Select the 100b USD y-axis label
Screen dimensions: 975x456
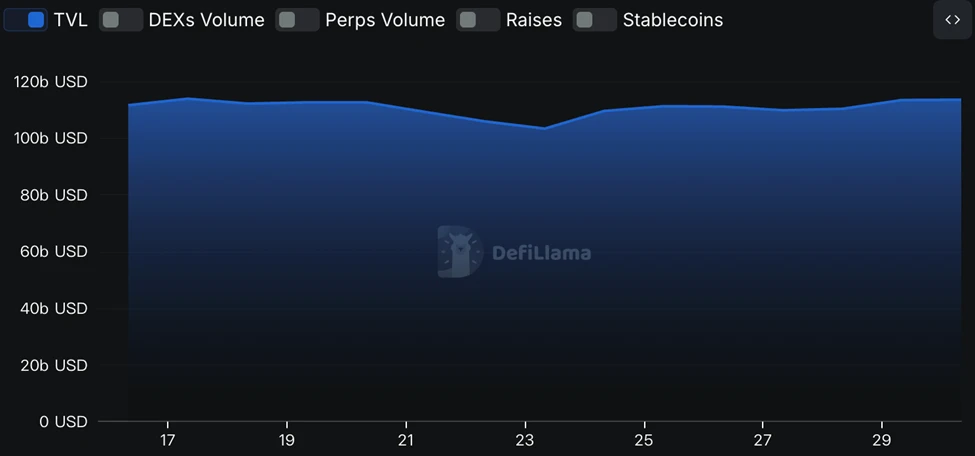51,138
